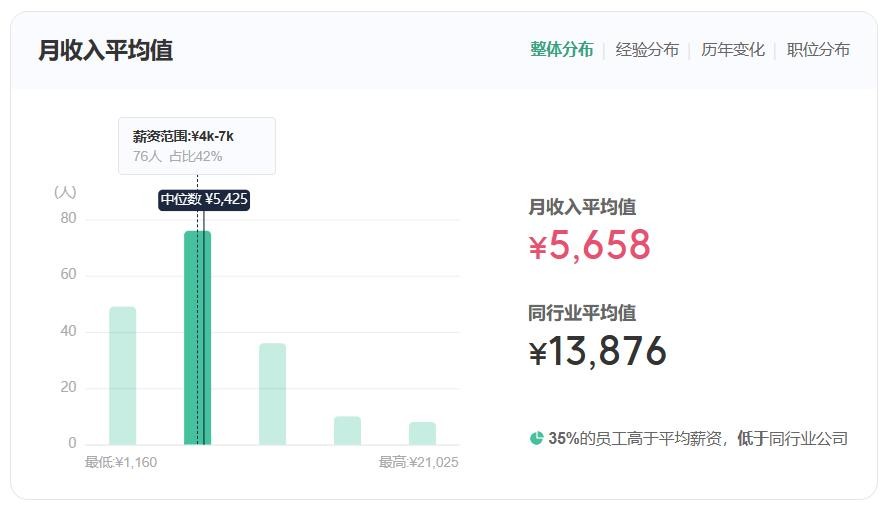Image resolution: width=888 pixels, height=506 pixels.
Task: Select the 历年变化 tab
Action: point(732,50)
